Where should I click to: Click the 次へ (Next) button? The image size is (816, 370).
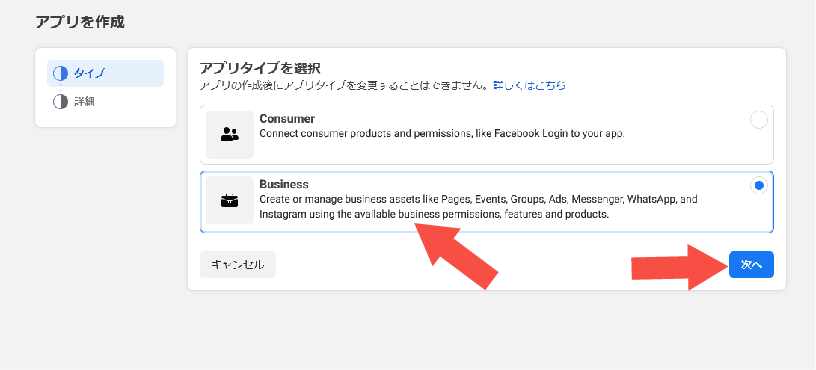click(751, 265)
